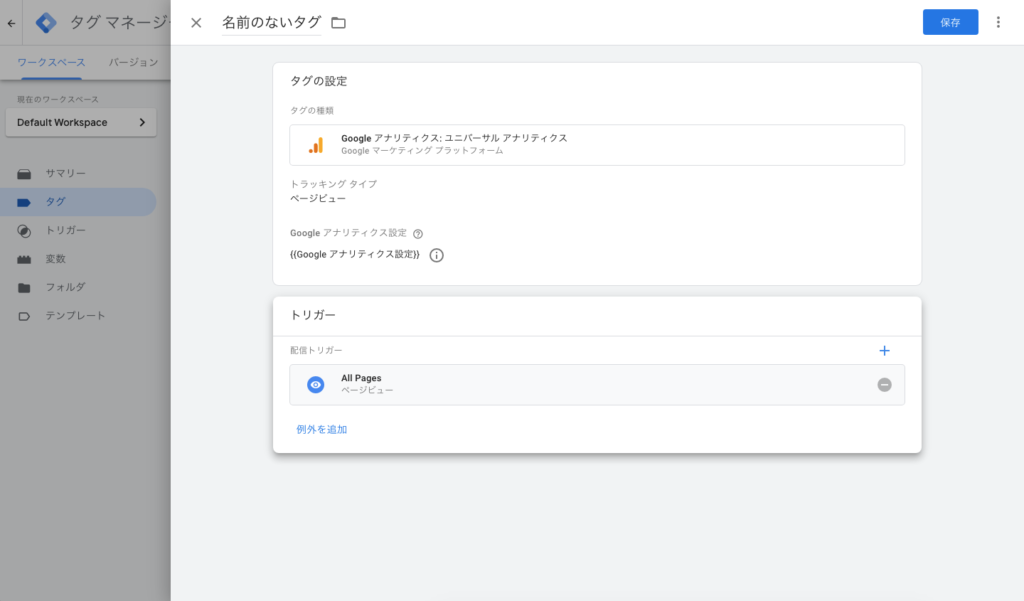Click the ページビュー tracking type value
The width and height of the screenshot is (1024, 601).
coord(318,199)
